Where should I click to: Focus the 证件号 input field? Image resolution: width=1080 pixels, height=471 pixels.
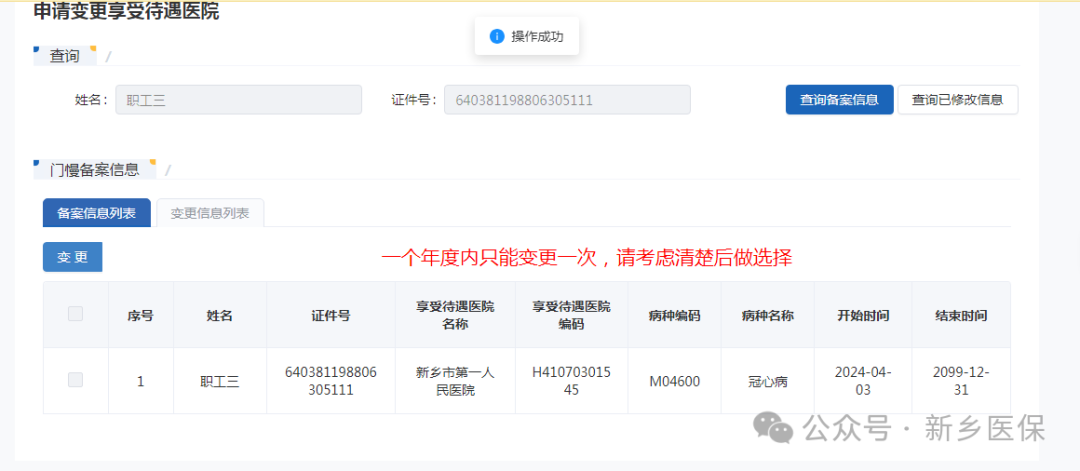coord(567,100)
